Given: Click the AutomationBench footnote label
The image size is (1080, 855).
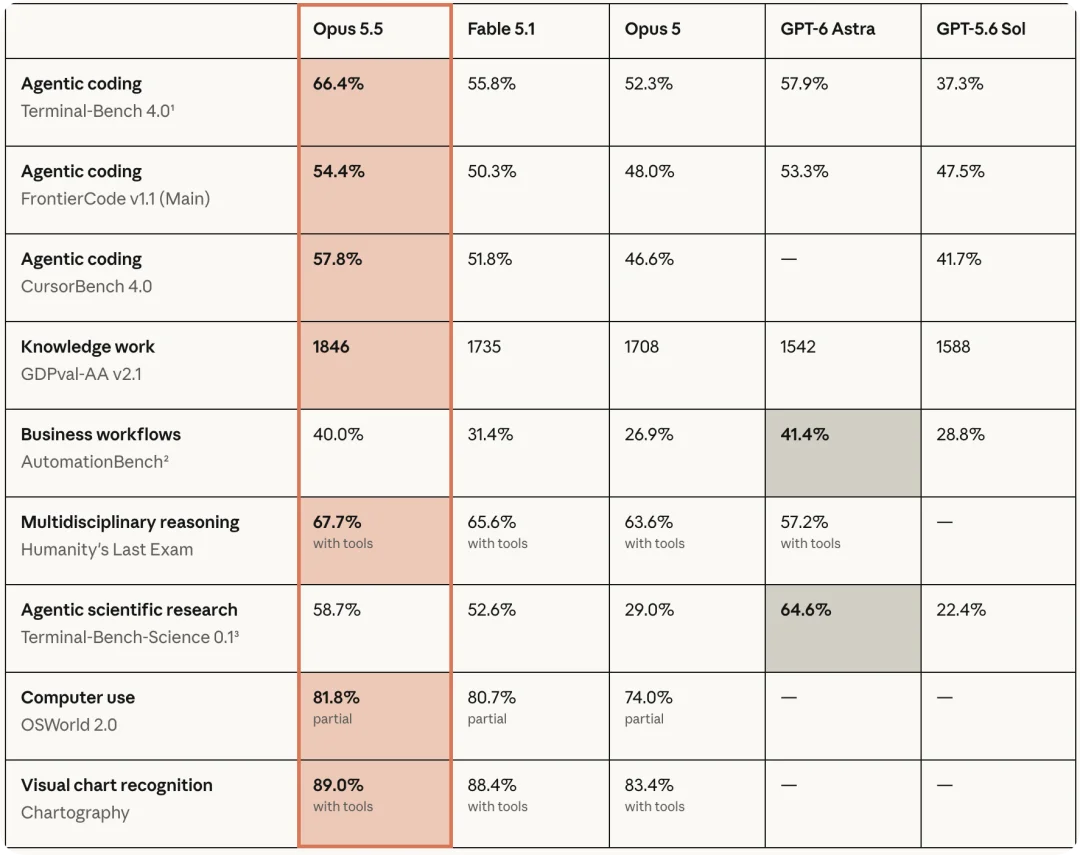Looking at the screenshot, I should (x=94, y=462).
